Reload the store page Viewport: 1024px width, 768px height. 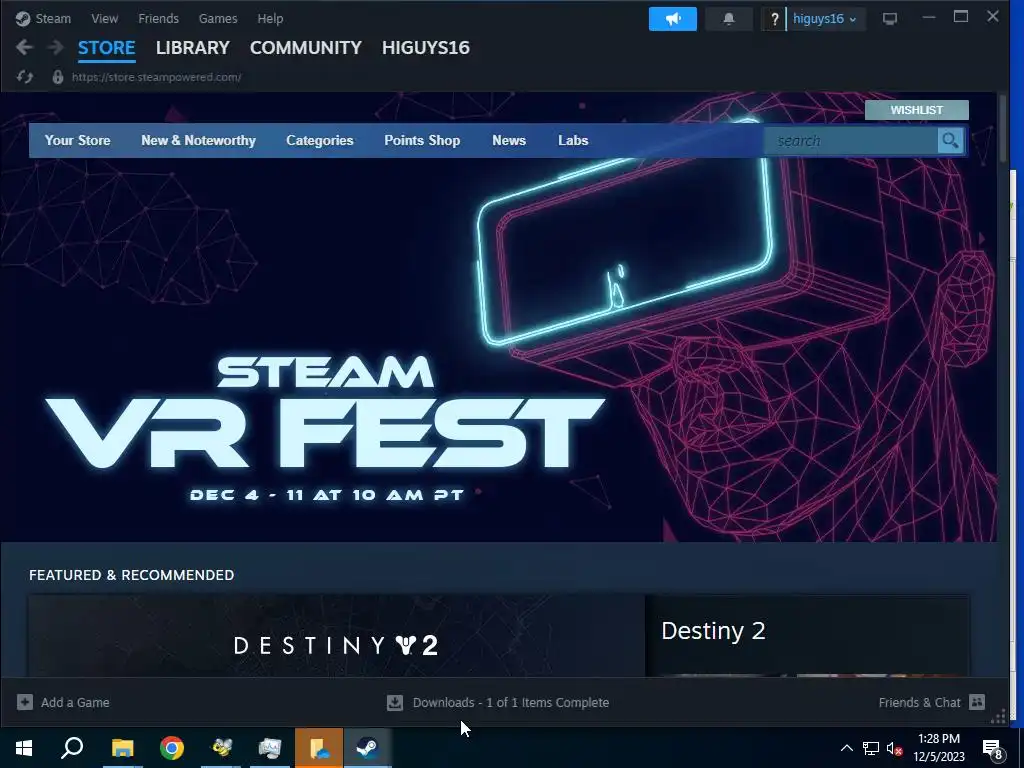(x=25, y=77)
